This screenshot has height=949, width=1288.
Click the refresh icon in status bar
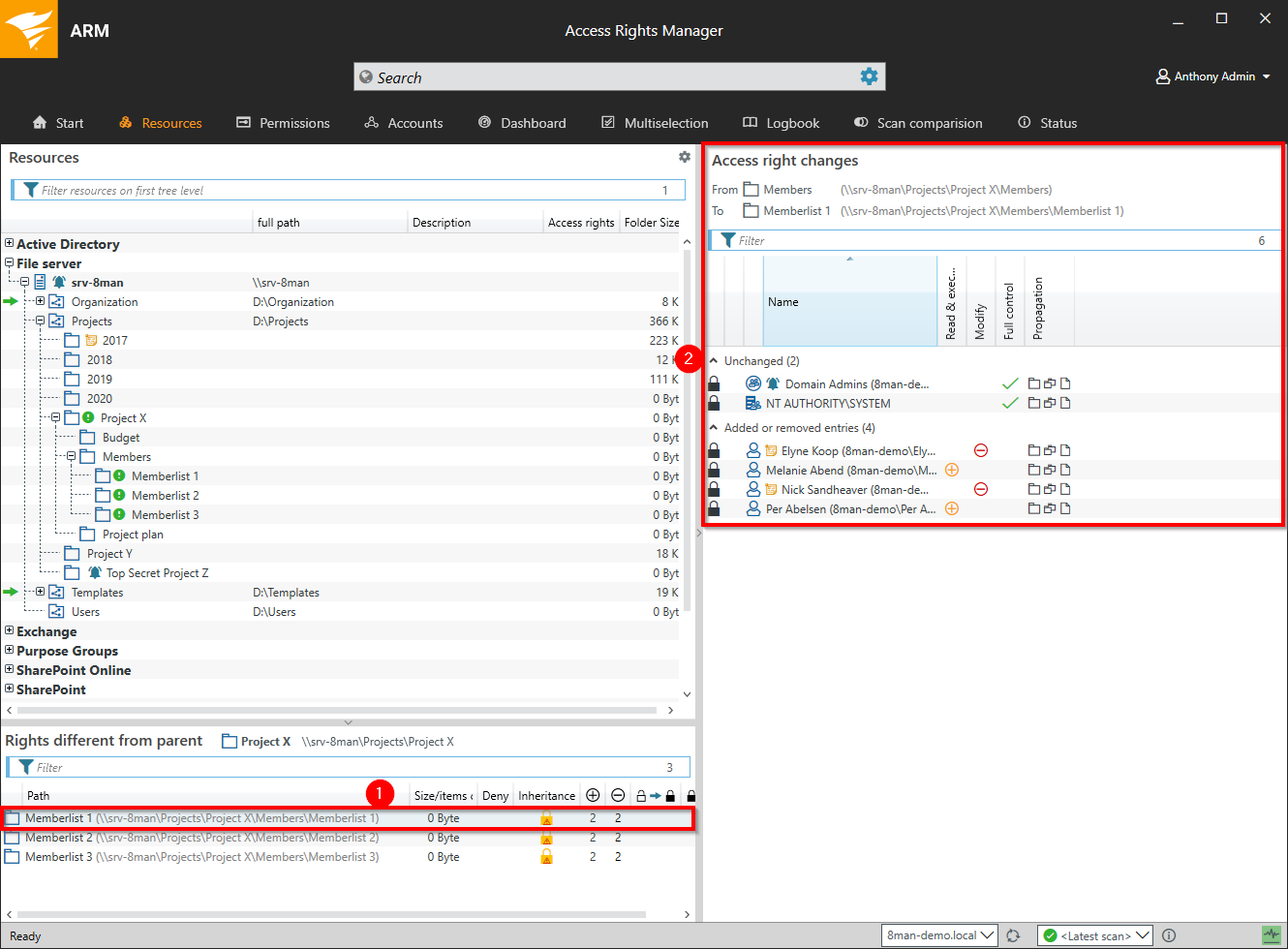tap(1013, 935)
